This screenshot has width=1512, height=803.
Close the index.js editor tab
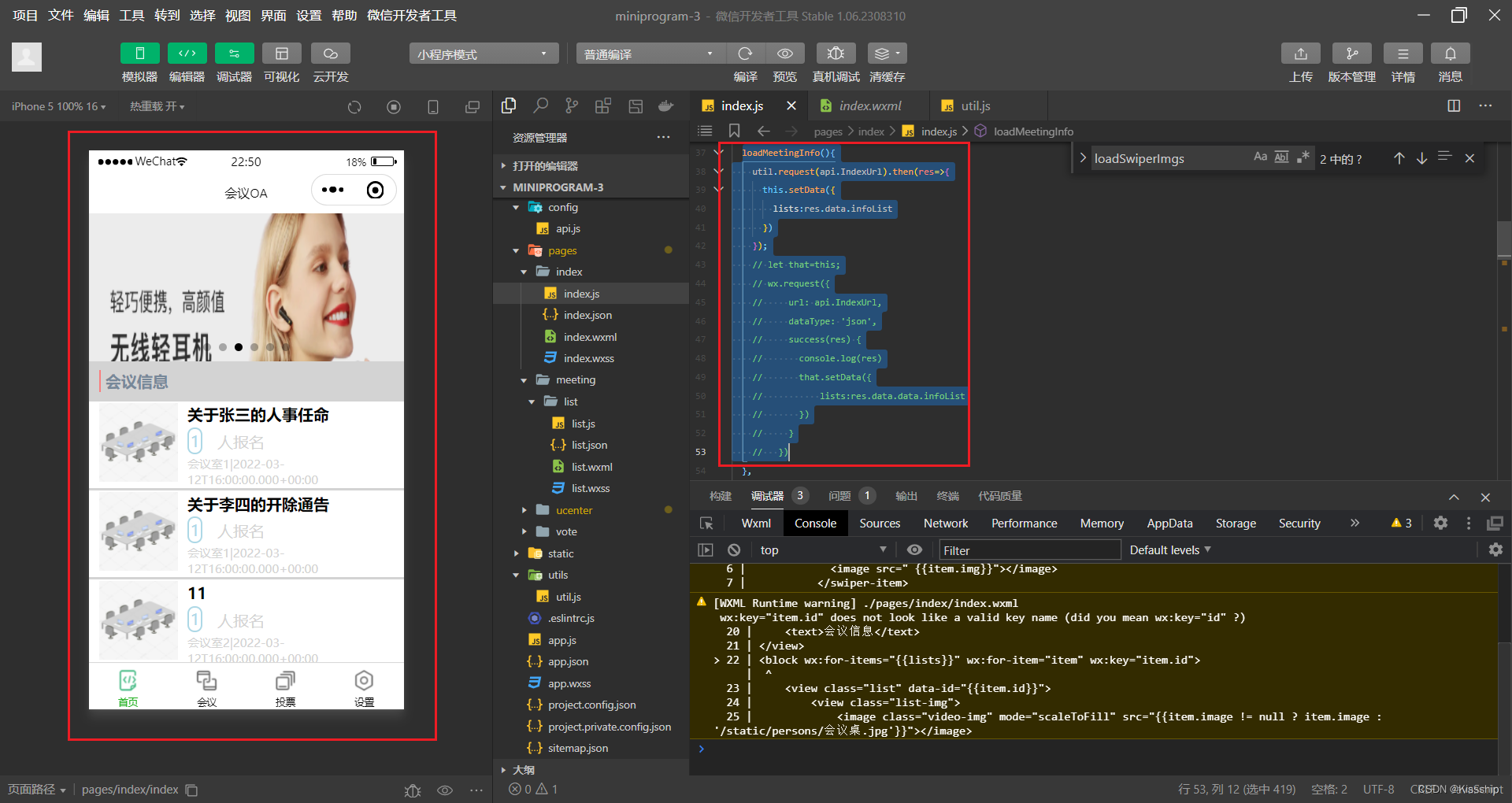coord(791,105)
